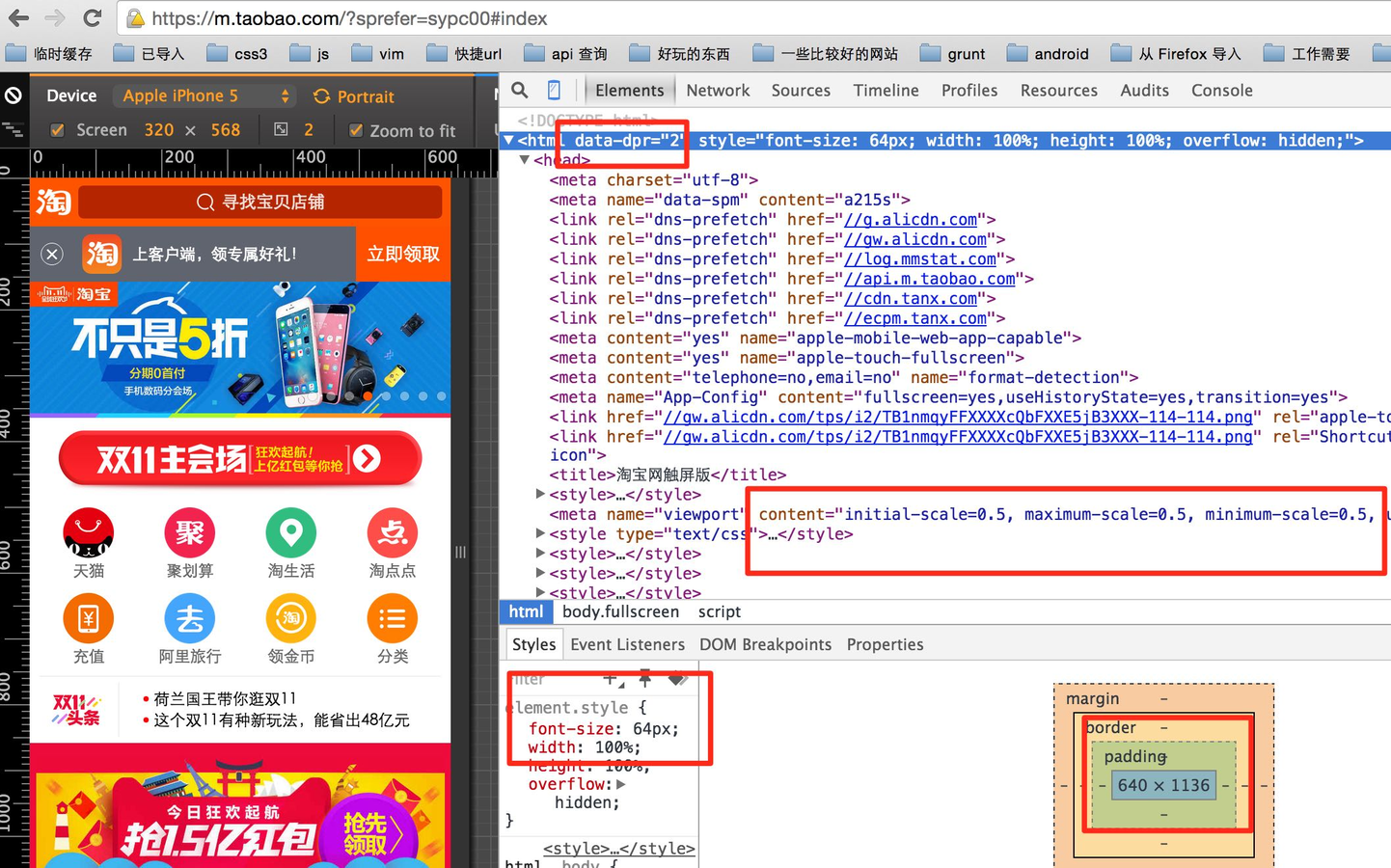Click the browser back arrow
Screen dimensions: 1391x868
click(18, 17)
